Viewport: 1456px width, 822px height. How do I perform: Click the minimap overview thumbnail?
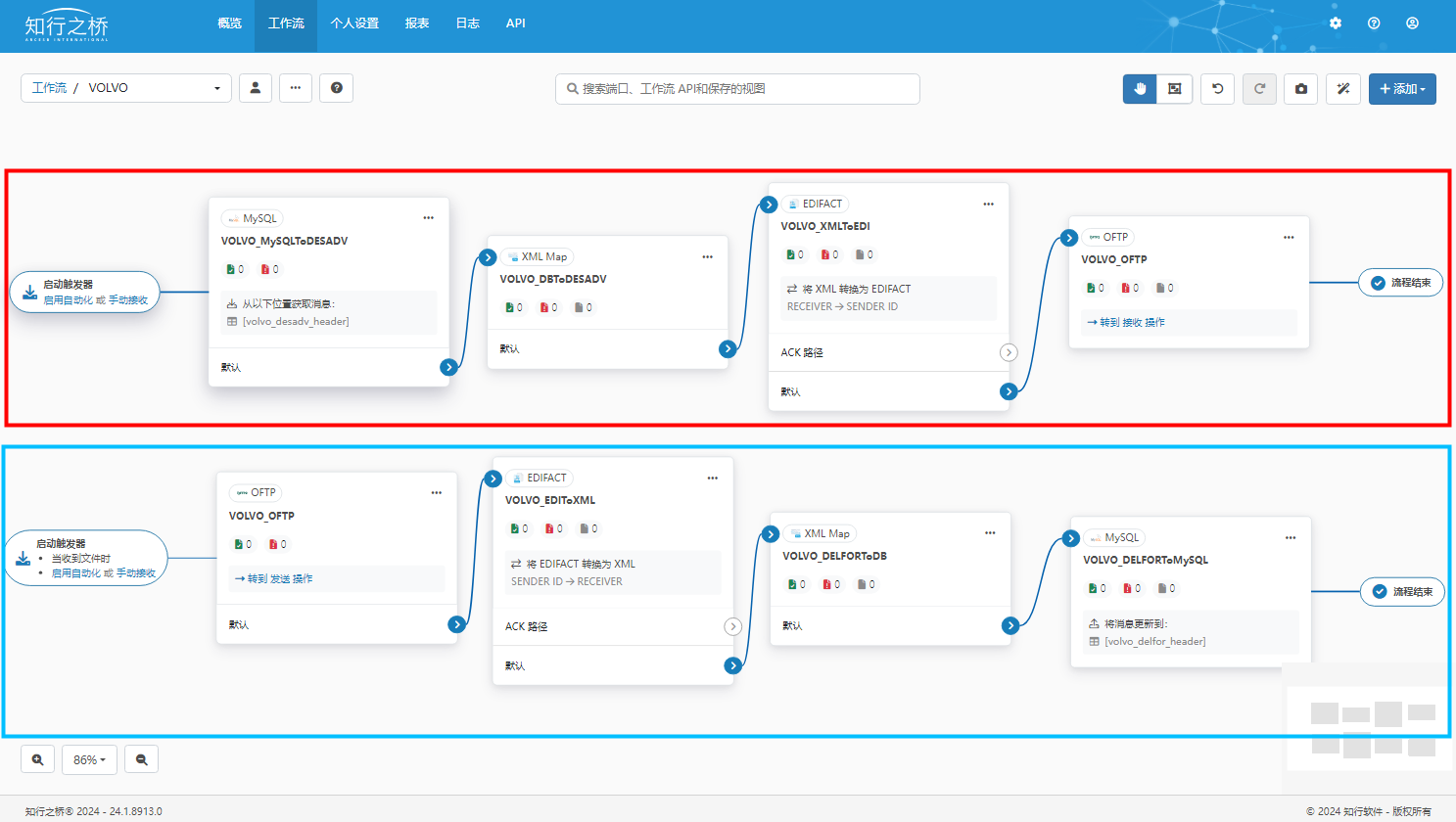pyautogui.click(x=1368, y=727)
